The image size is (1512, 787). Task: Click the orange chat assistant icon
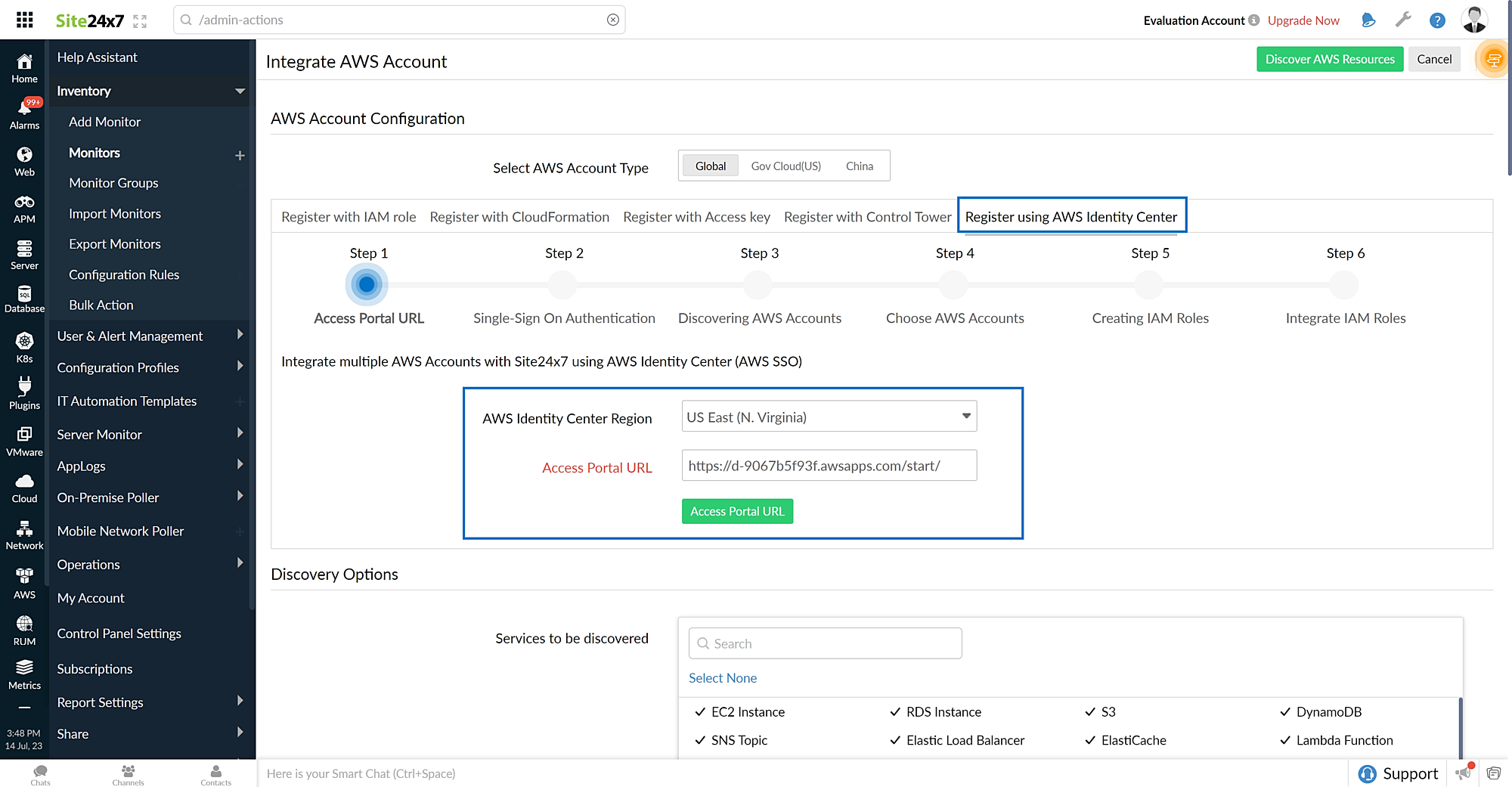tap(1494, 60)
